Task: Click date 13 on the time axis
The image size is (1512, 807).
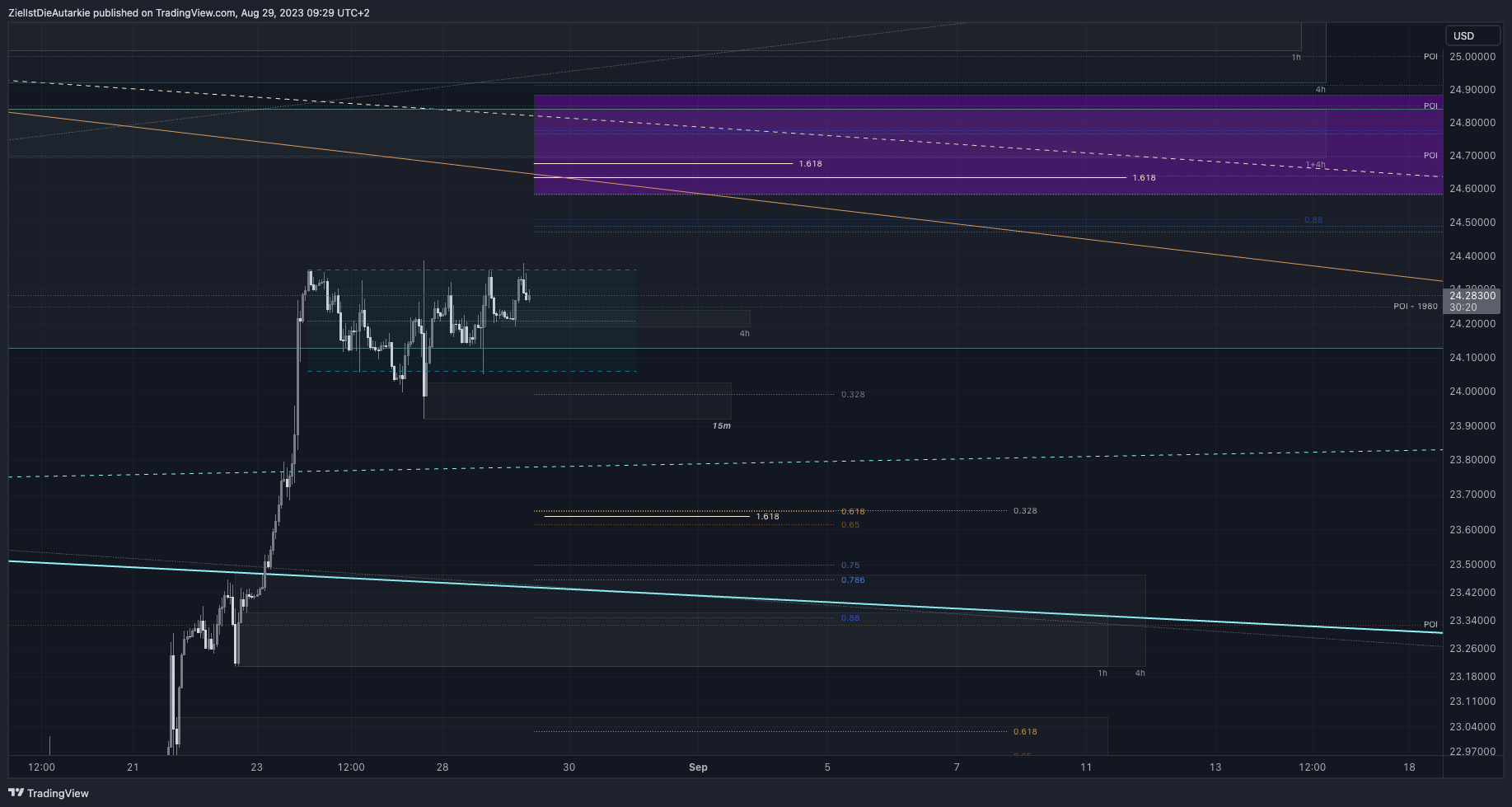Action: 1215,767
